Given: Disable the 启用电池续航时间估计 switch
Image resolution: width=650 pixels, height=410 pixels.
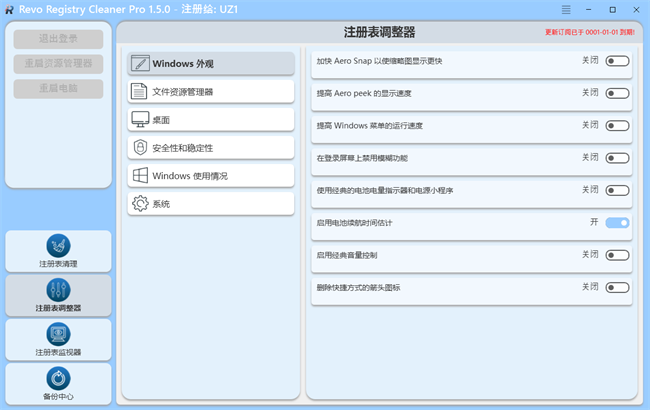Looking at the screenshot, I should (617, 223).
